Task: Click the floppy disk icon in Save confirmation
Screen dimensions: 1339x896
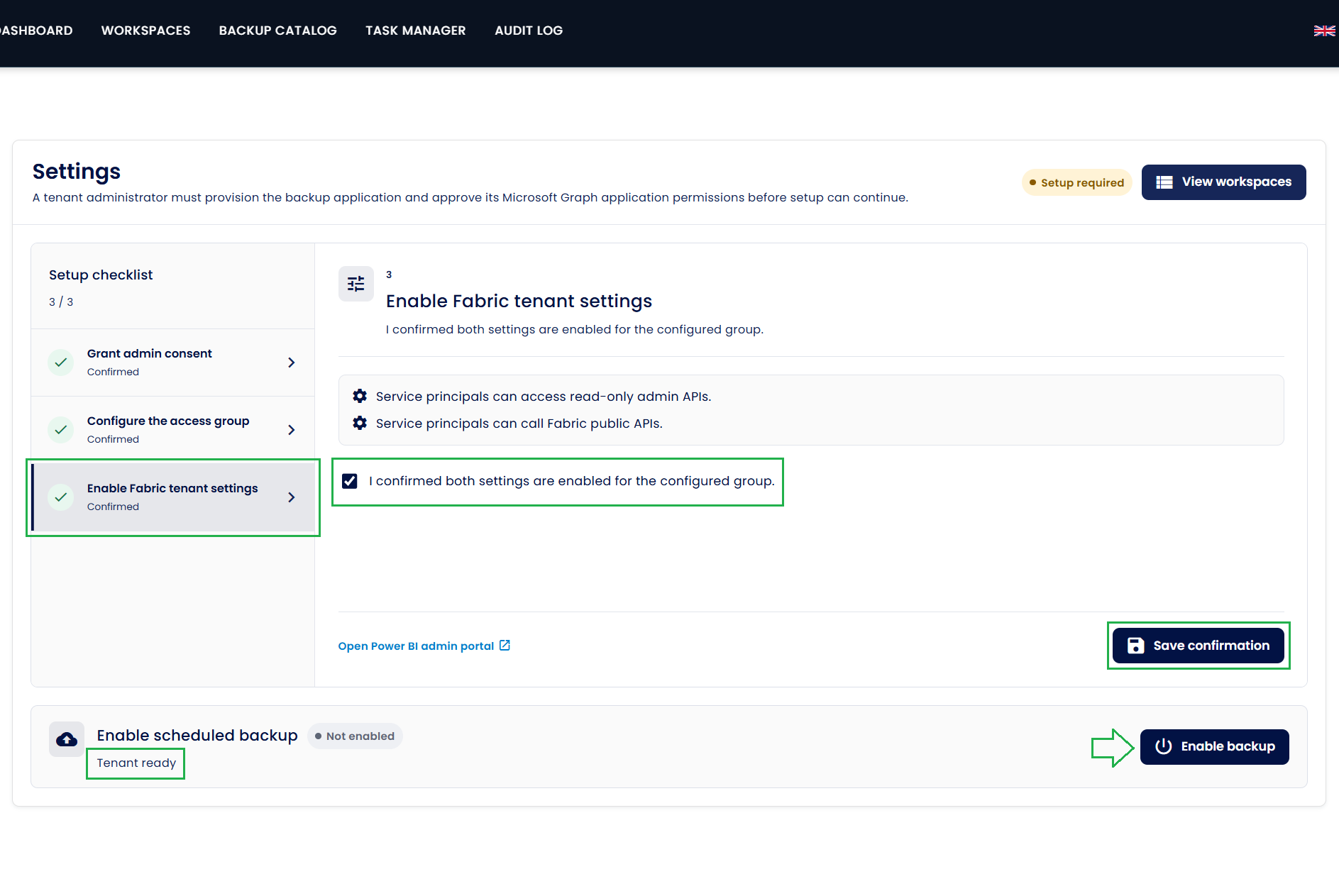Action: (x=1135, y=646)
